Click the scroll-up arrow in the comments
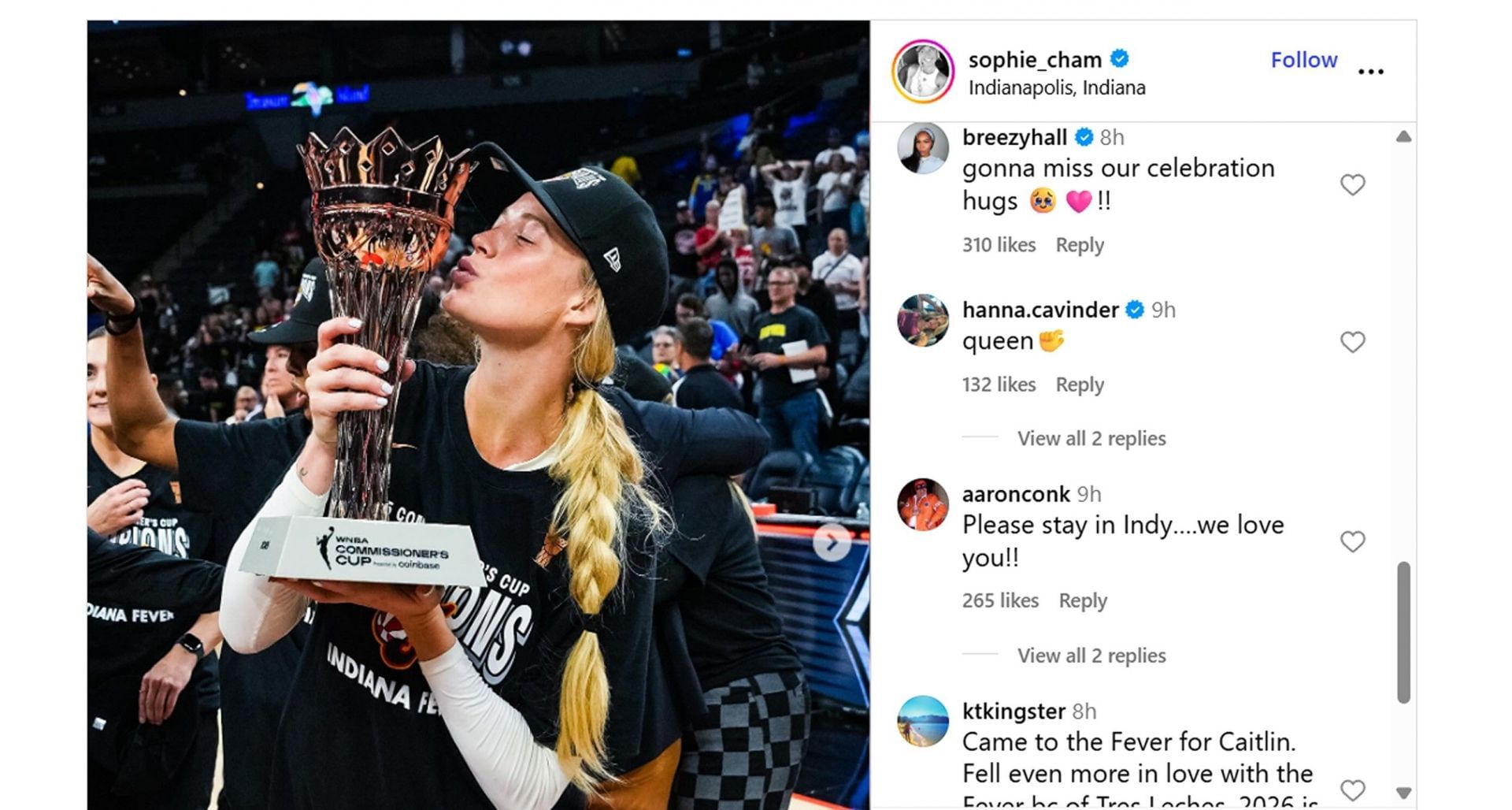Screen dimensions: 1512x810 pyautogui.click(x=1403, y=136)
